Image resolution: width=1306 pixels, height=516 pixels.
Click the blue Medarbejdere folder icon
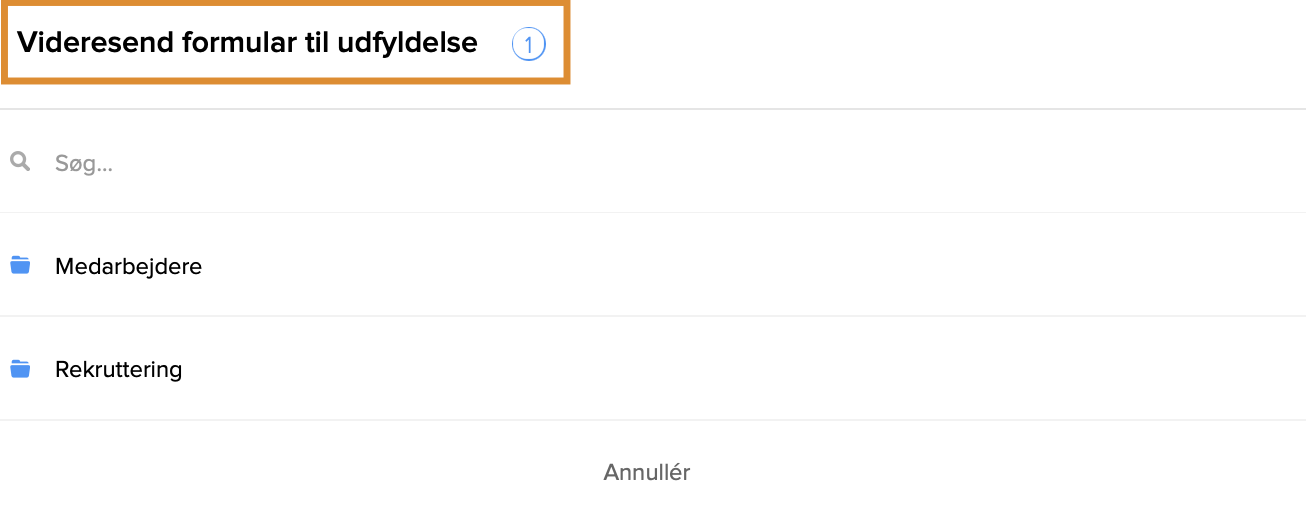[20, 265]
